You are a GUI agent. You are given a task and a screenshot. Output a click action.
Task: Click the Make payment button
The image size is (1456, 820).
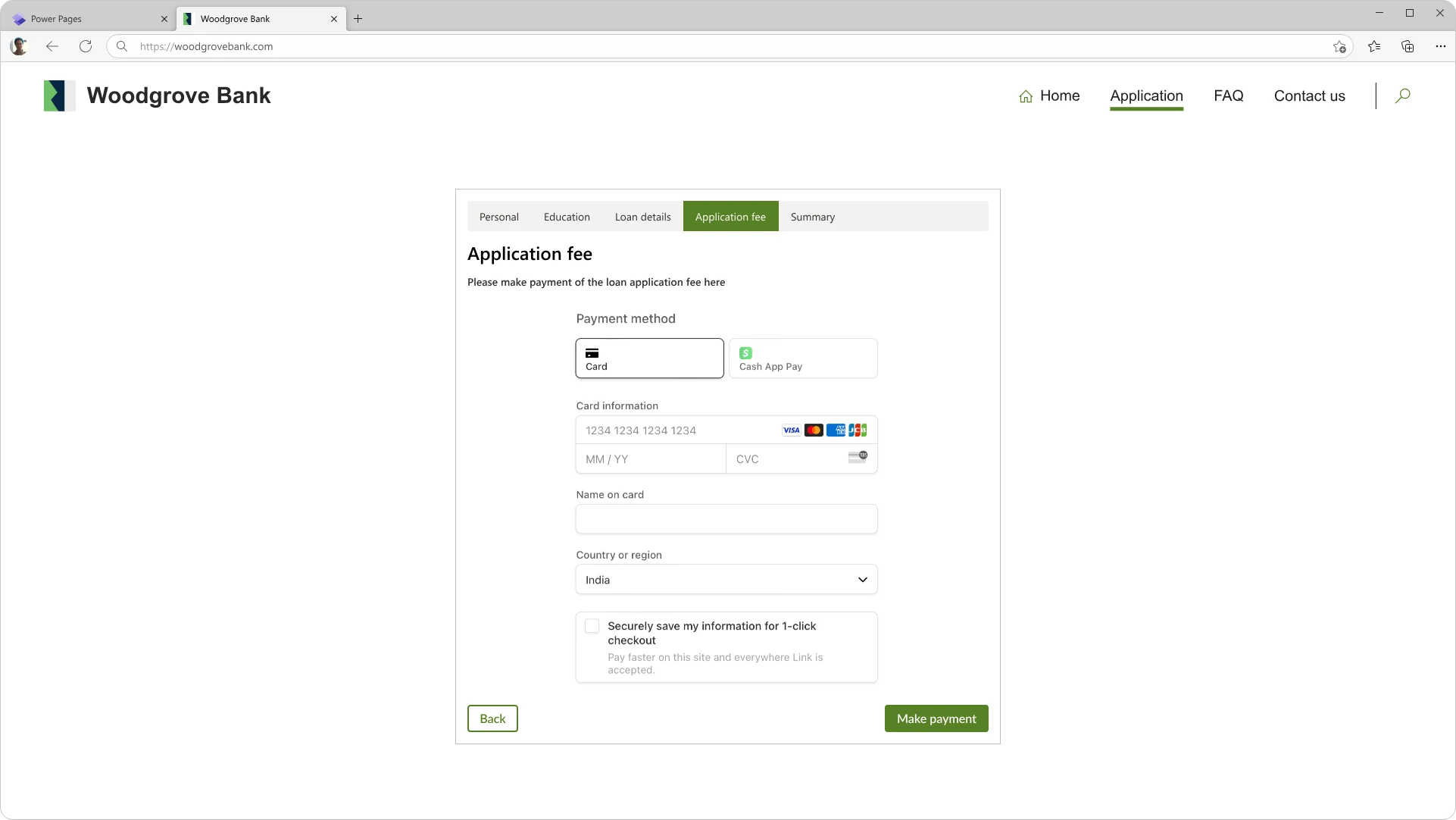[x=936, y=718]
